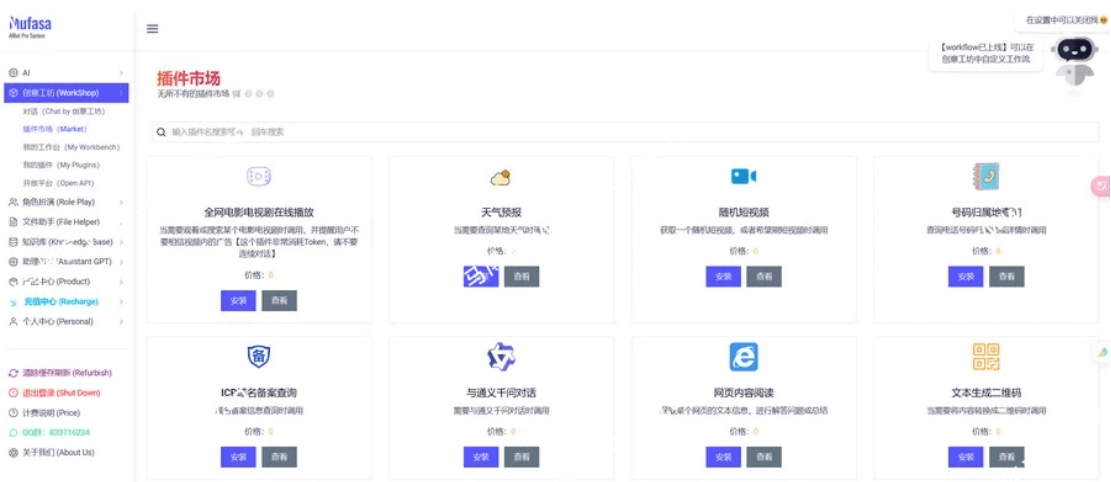1111x482 pixels.
Task: Click the ICP domain record shield icon
Action: point(258,357)
